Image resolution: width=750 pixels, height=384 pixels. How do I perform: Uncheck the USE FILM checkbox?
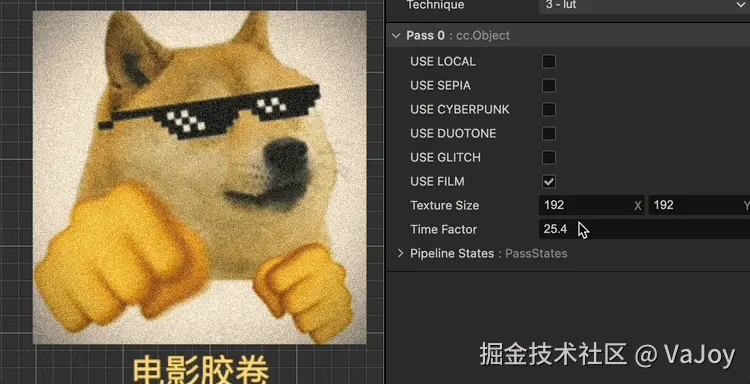[549, 182]
